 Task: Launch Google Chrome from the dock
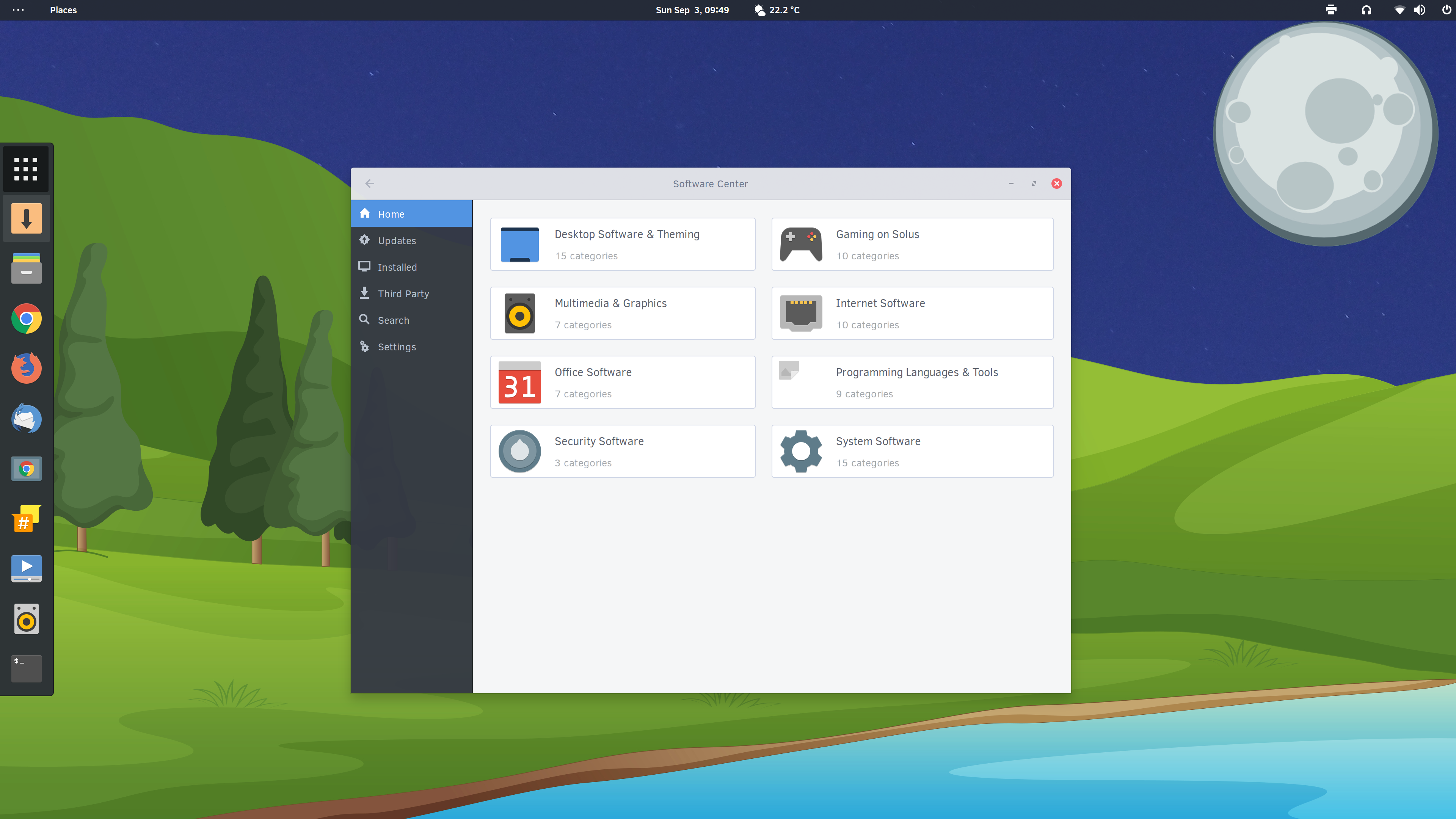[26, 318]
